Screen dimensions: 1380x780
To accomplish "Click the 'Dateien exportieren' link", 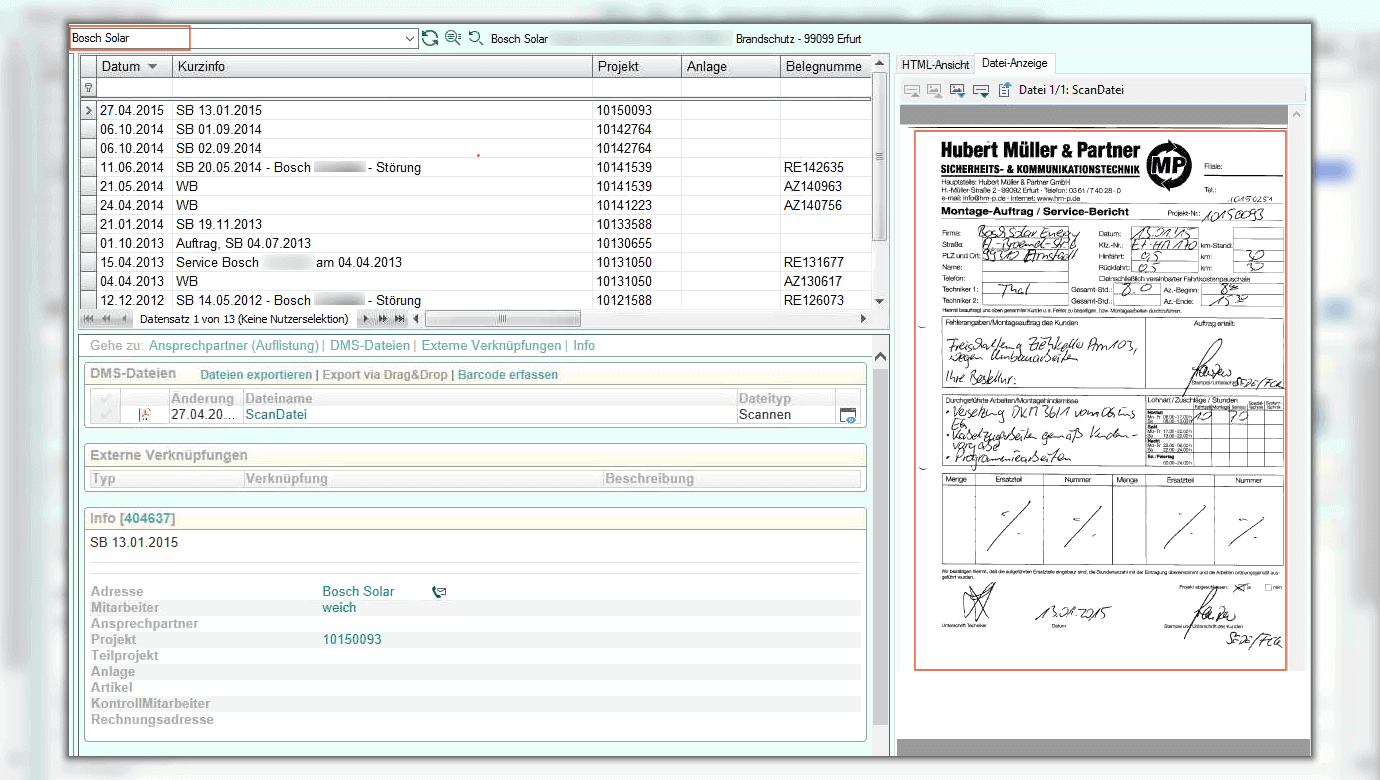I will [x=256, y=375].
